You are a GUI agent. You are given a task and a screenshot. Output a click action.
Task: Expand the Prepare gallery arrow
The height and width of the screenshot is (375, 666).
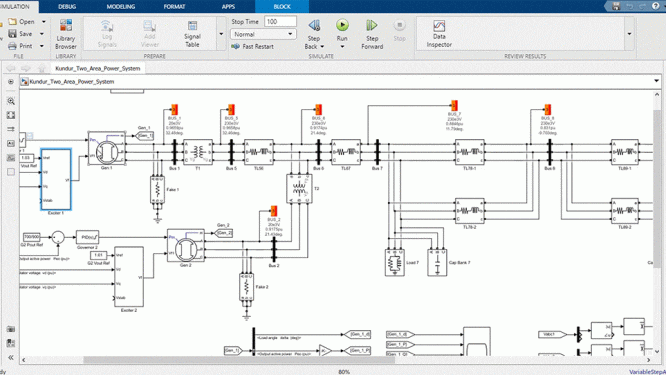(221, 34)
